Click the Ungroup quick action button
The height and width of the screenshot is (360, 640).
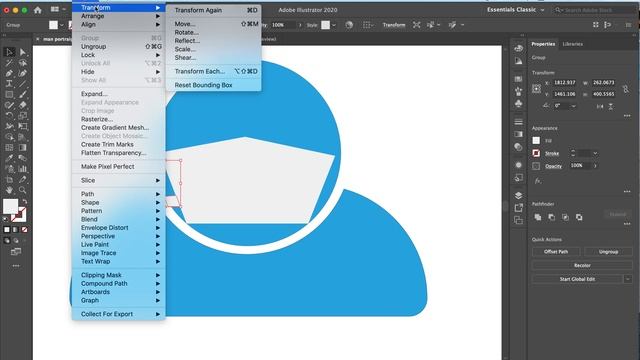point(608,252)
